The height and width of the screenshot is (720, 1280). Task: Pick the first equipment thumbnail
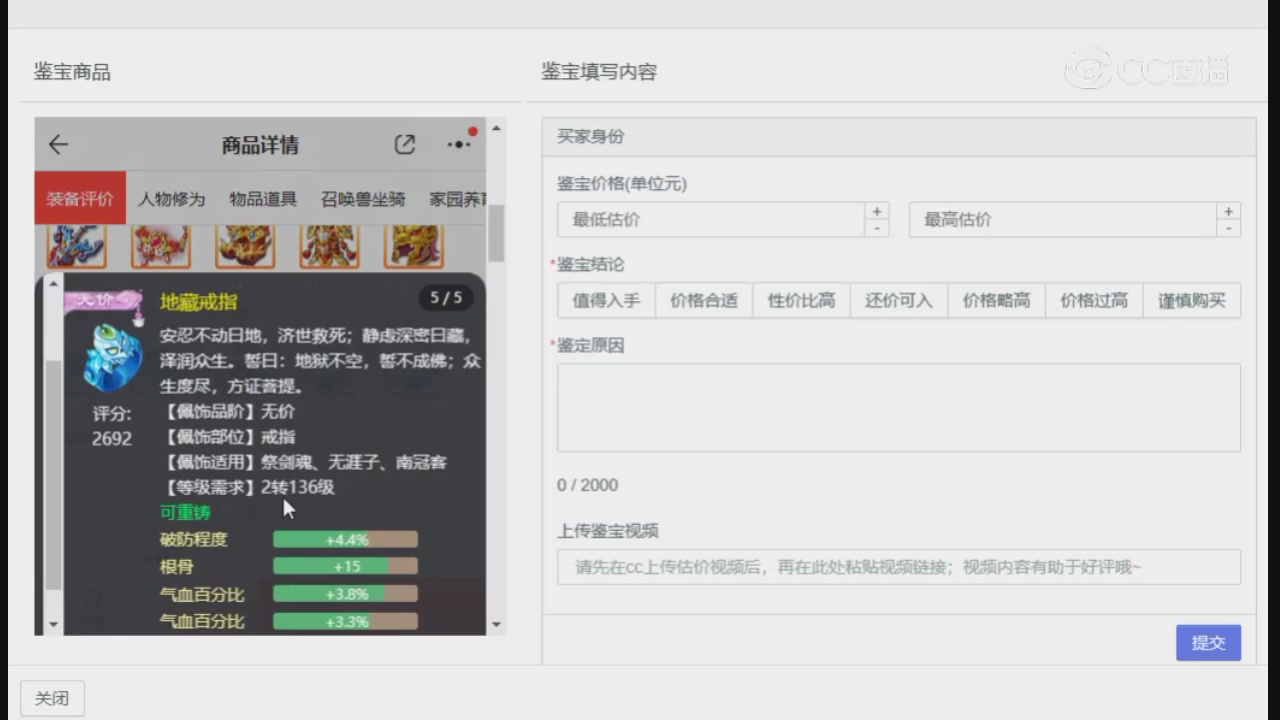click(76, 246)
